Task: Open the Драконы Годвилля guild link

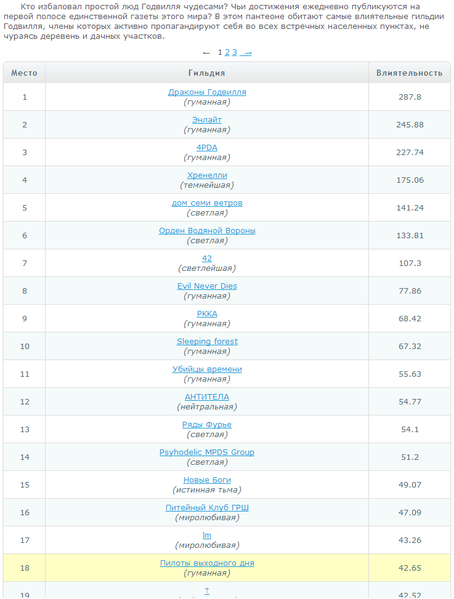Action: (x=207, y=92)
